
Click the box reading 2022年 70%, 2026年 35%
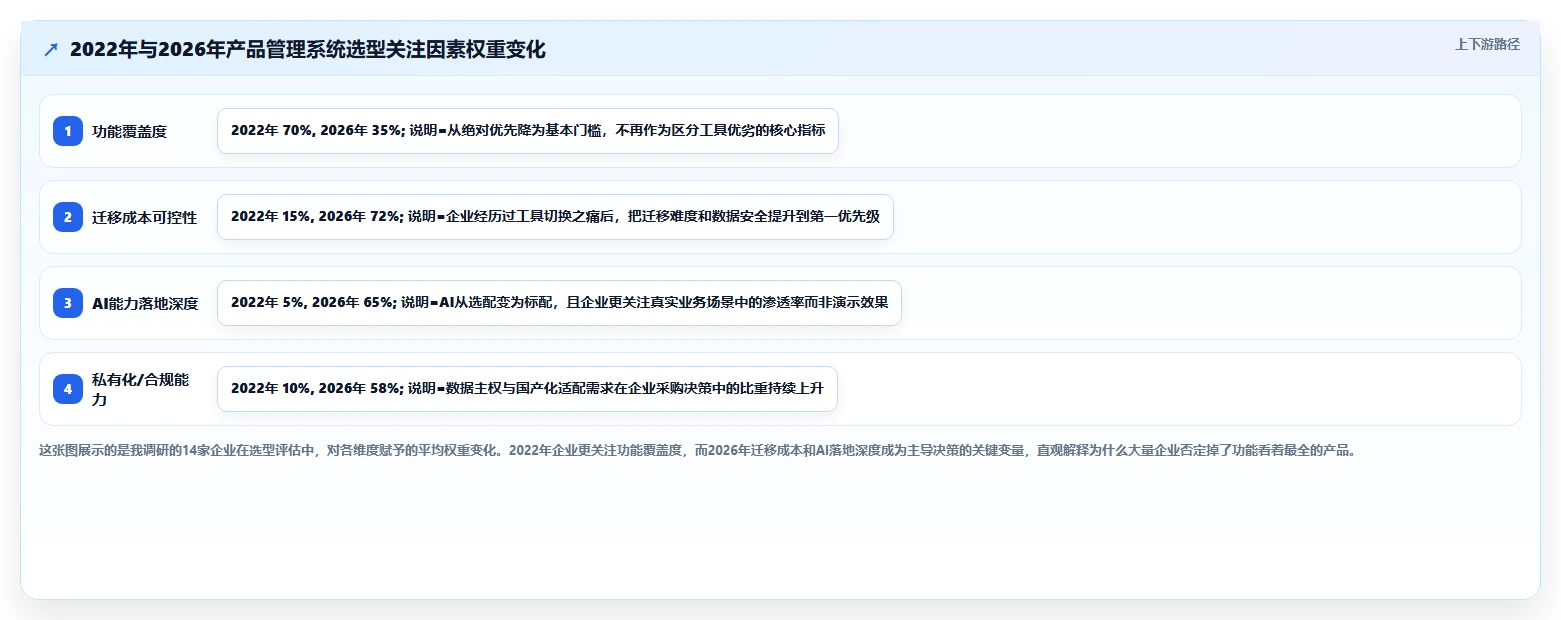(x=528, y=131)
